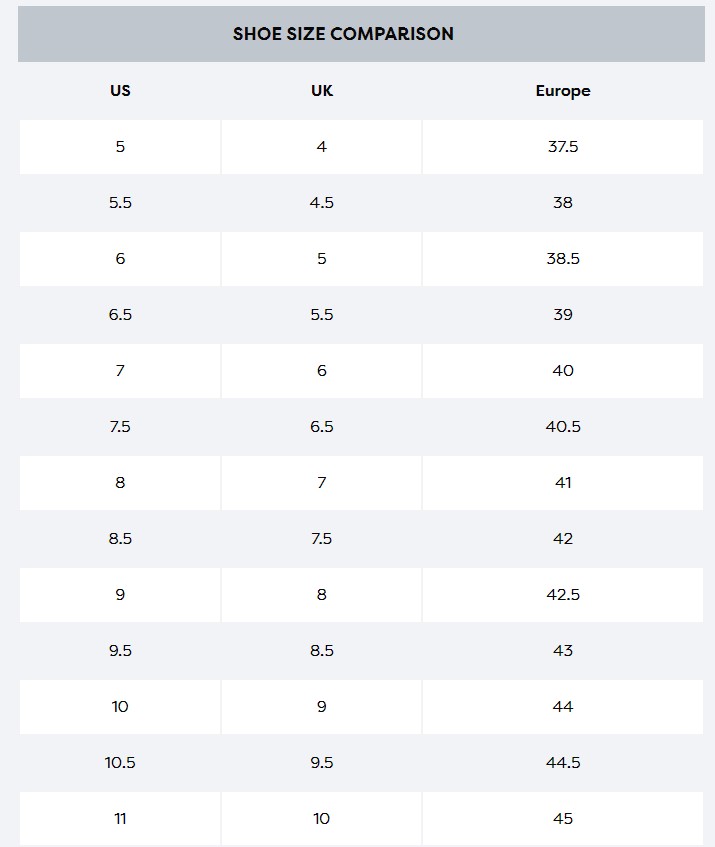This screenshot has height=847, width=715.
Task: Select Europe size 42.5 cell
Action: [x=562, y=595]
